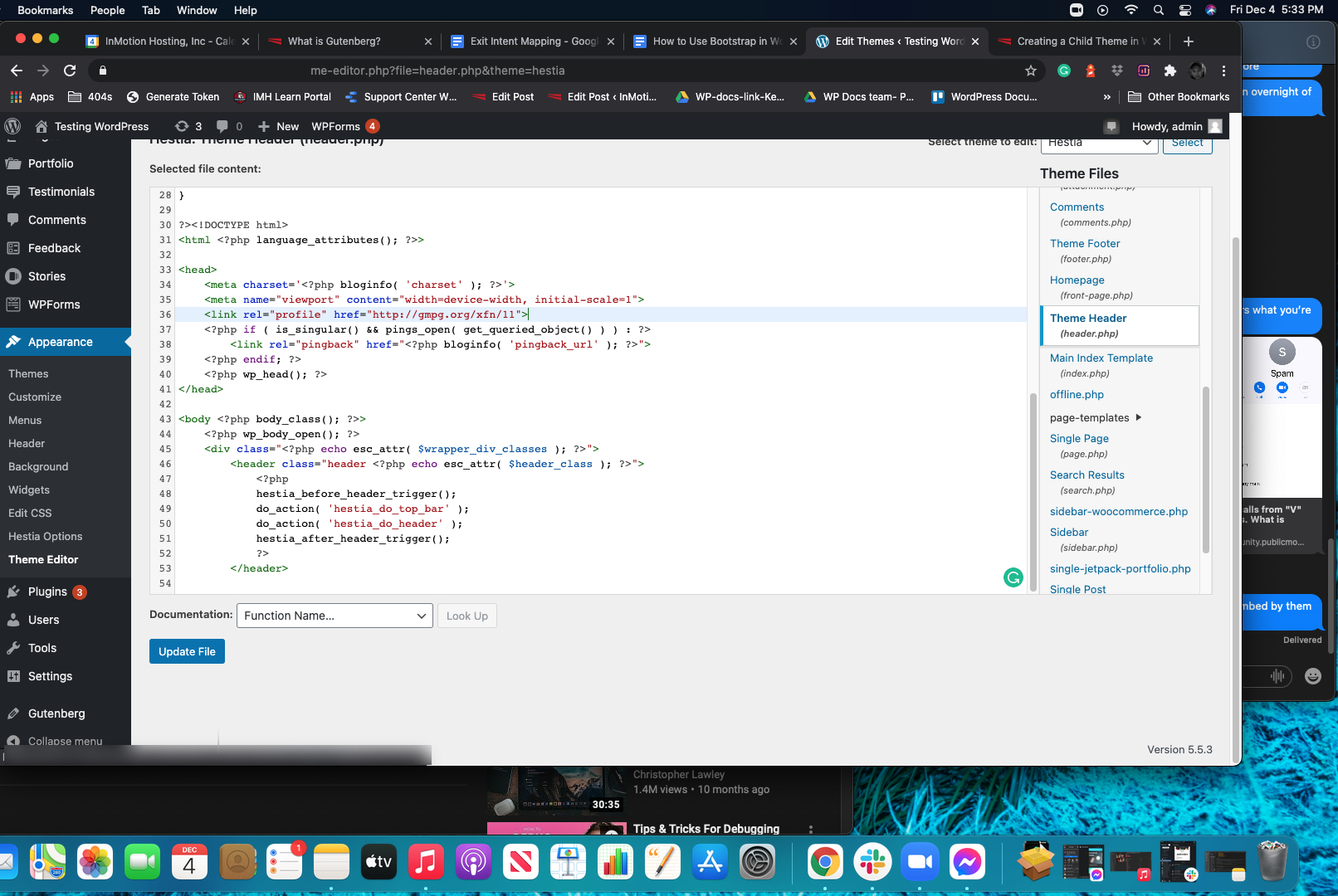Click the Update File button

click(x=187, y=651)
